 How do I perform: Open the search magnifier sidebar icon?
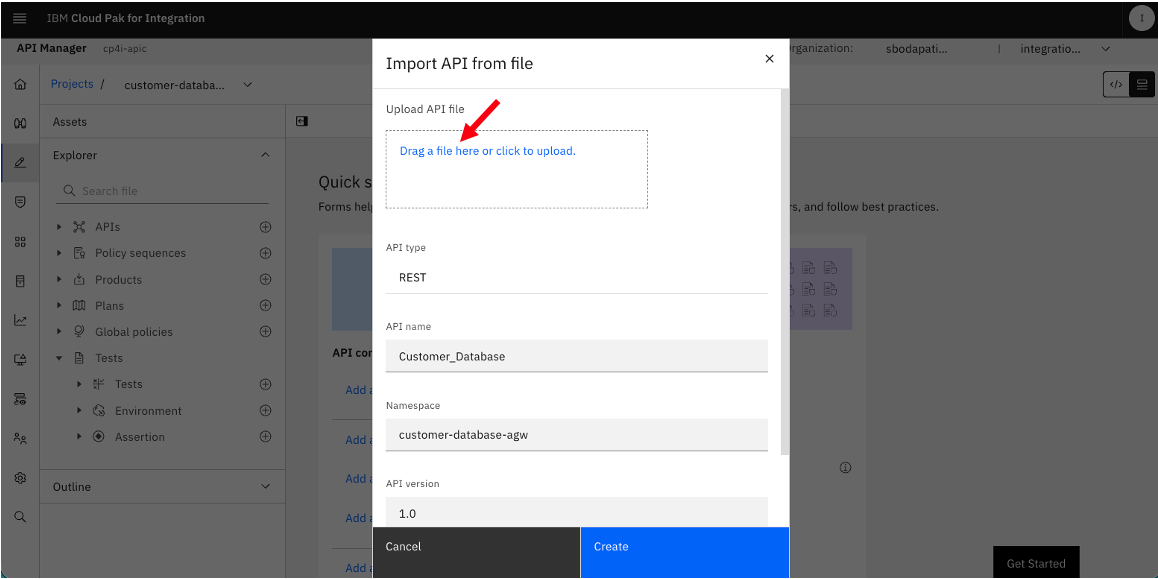click(20, 516)
